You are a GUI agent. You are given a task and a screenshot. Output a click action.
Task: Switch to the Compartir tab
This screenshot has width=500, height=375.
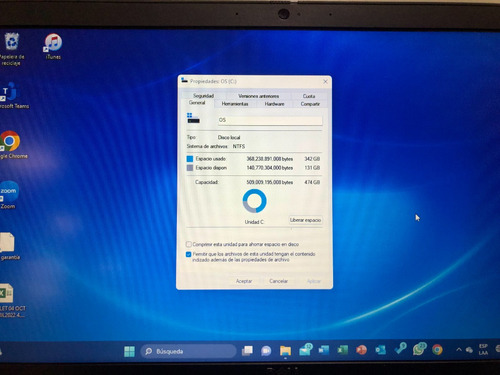point(310,104)
